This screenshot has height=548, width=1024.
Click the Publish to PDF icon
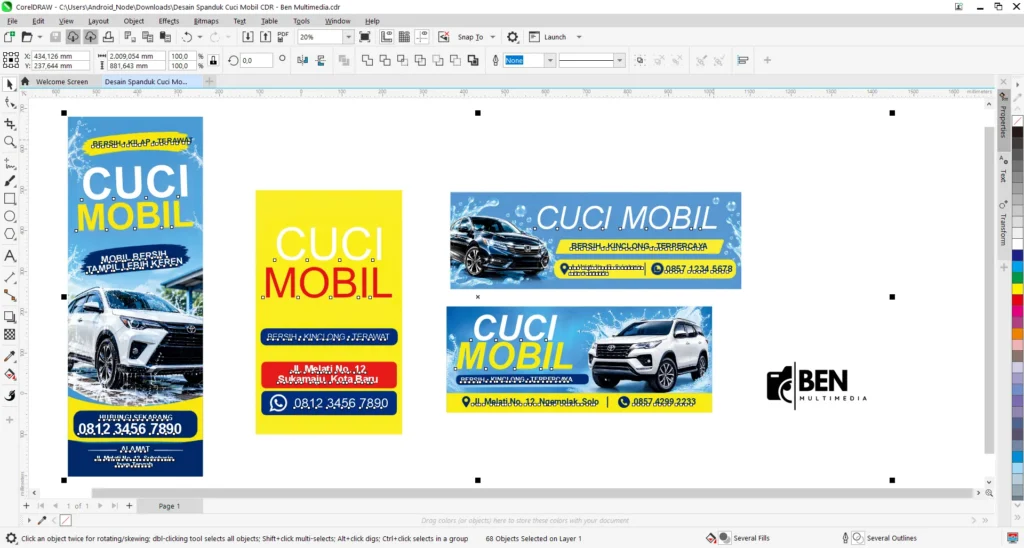click(283, 37)
